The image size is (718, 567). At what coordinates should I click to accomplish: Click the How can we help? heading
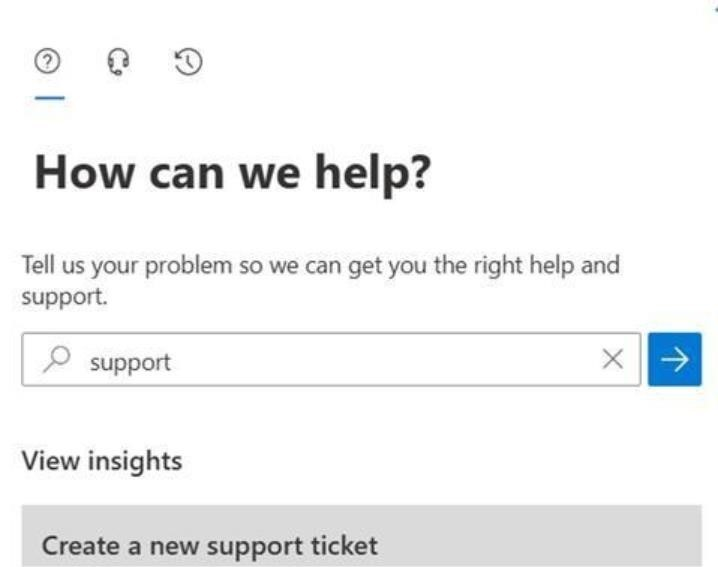click(233, 173)
